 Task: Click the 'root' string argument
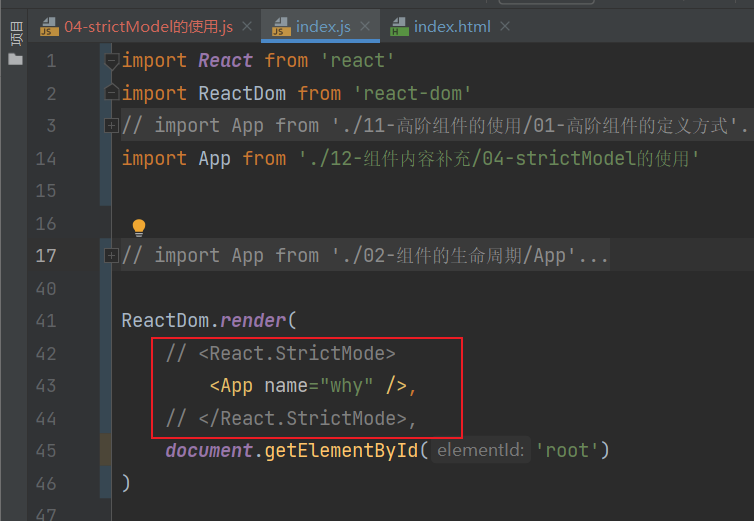pos(566,450)
